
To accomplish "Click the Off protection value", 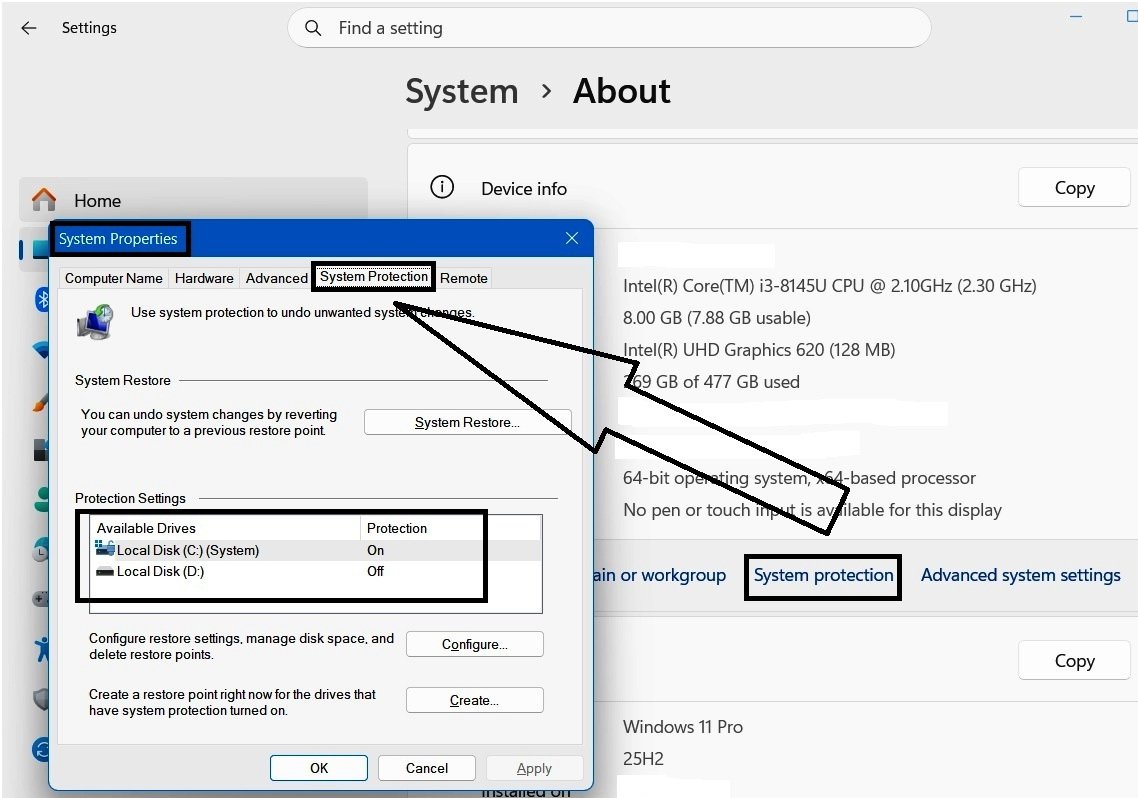I will tap(375, 572).
